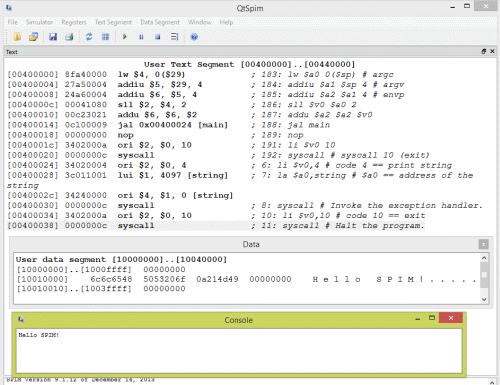Clear registers with the blue arrows icon
Image resolution: width=500 pixels, height=385 pixels.
[89, 37]
